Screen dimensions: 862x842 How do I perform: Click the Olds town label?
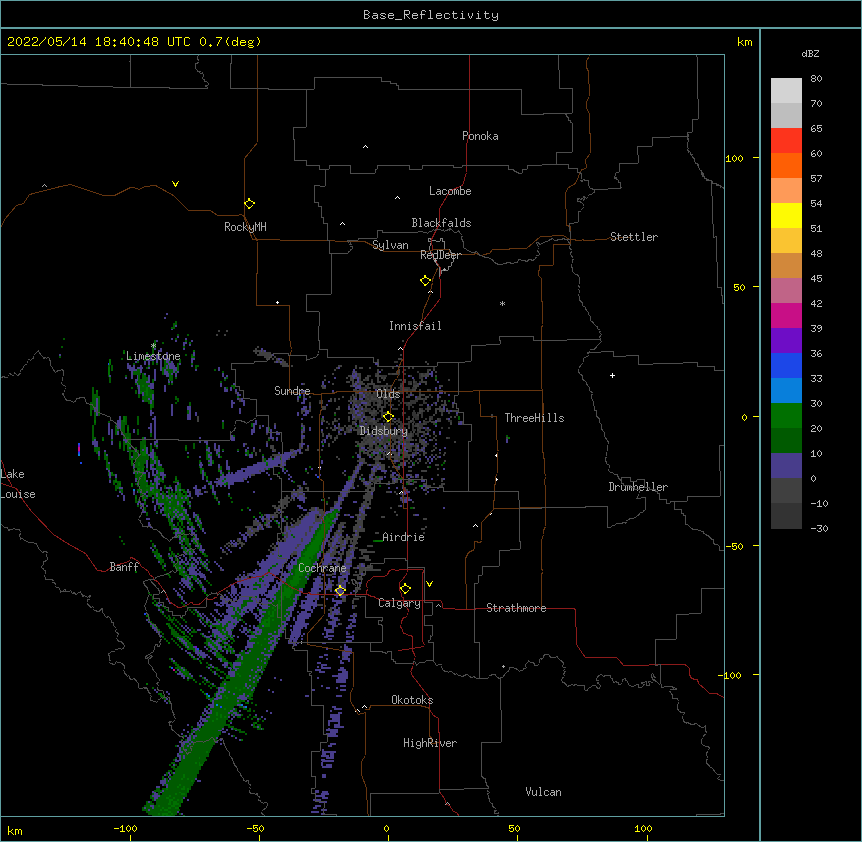(388, 394)
